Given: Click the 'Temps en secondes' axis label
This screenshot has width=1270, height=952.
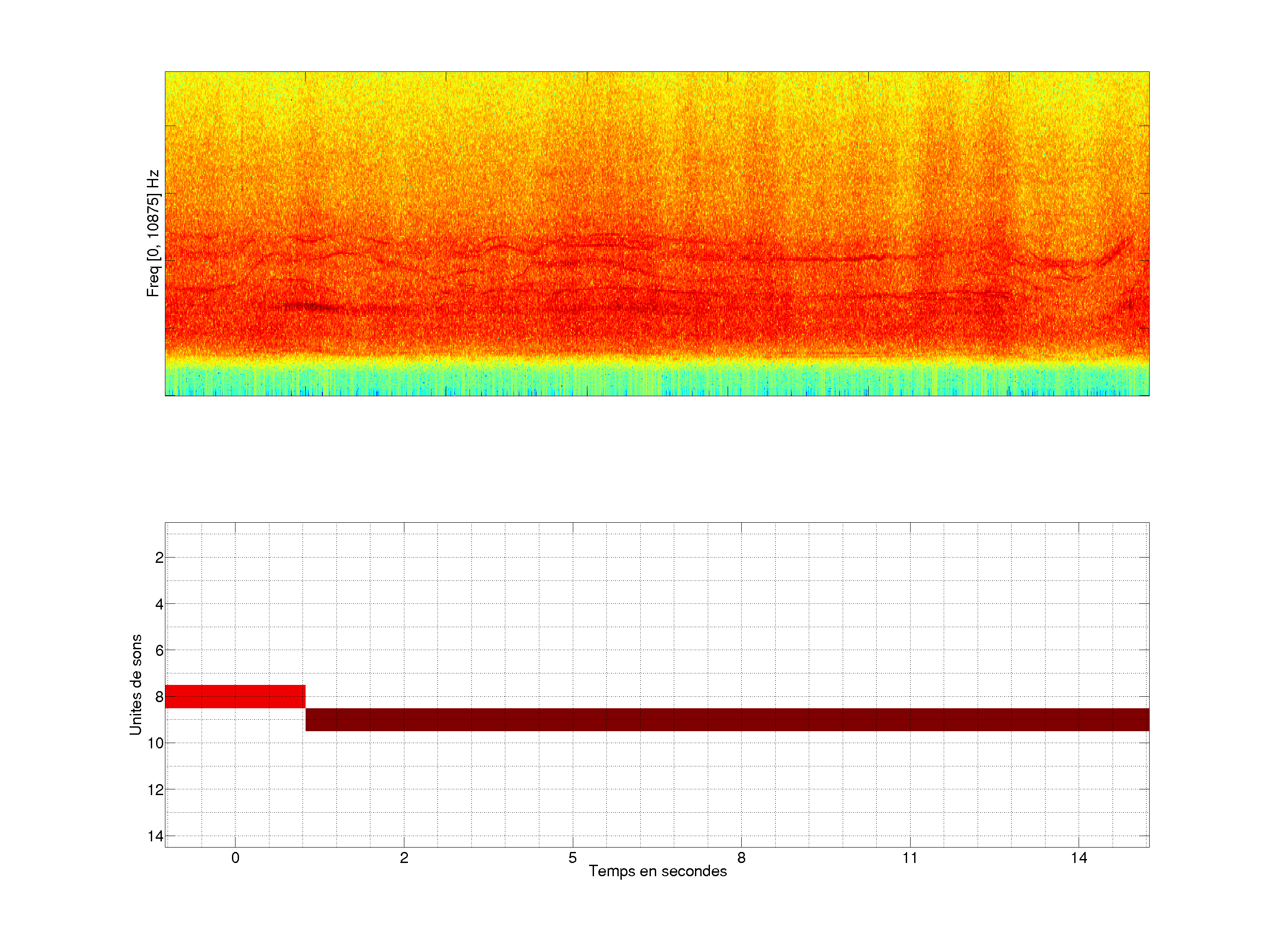Looking at the screenshot, I should [x=657, y=871].
